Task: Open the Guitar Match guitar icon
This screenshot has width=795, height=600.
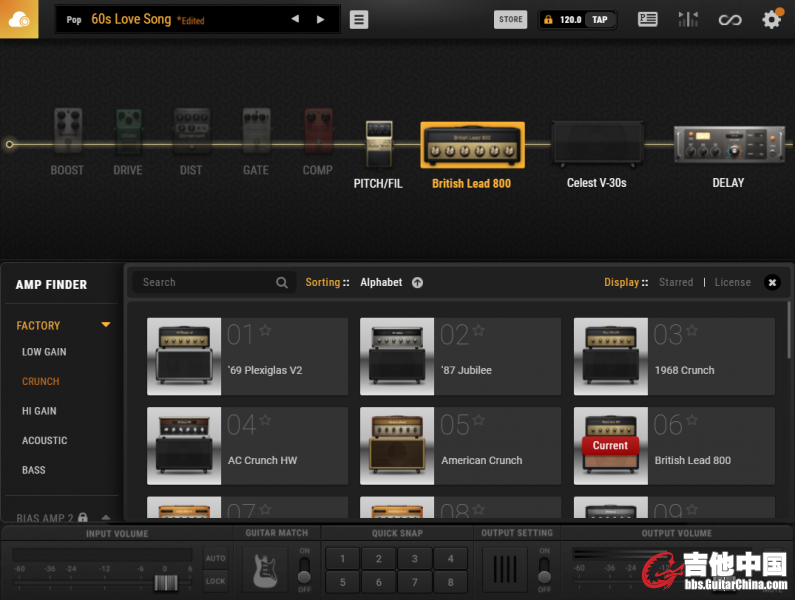Action: pos(265,570)
